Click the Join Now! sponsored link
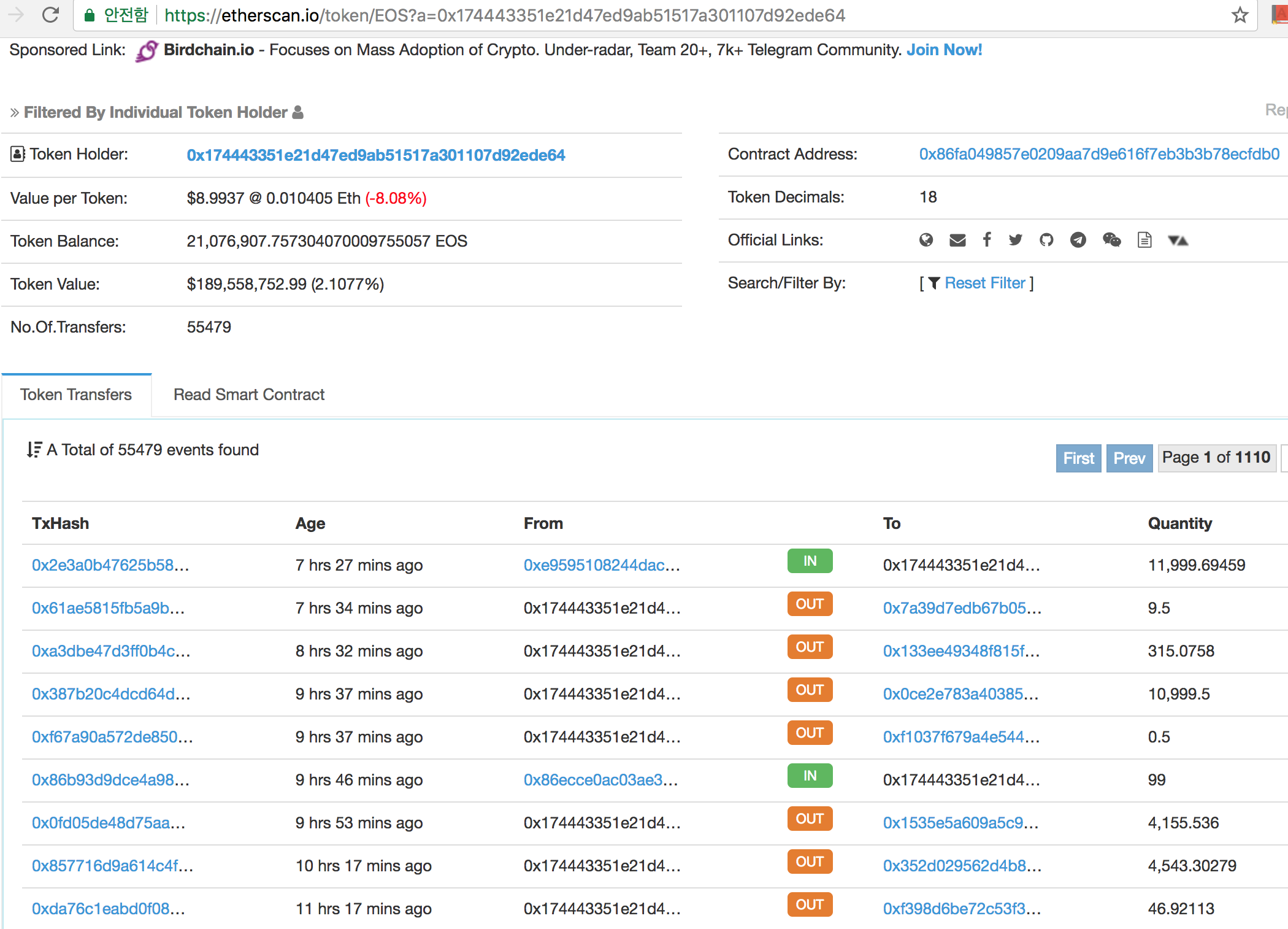 [945, 50]
